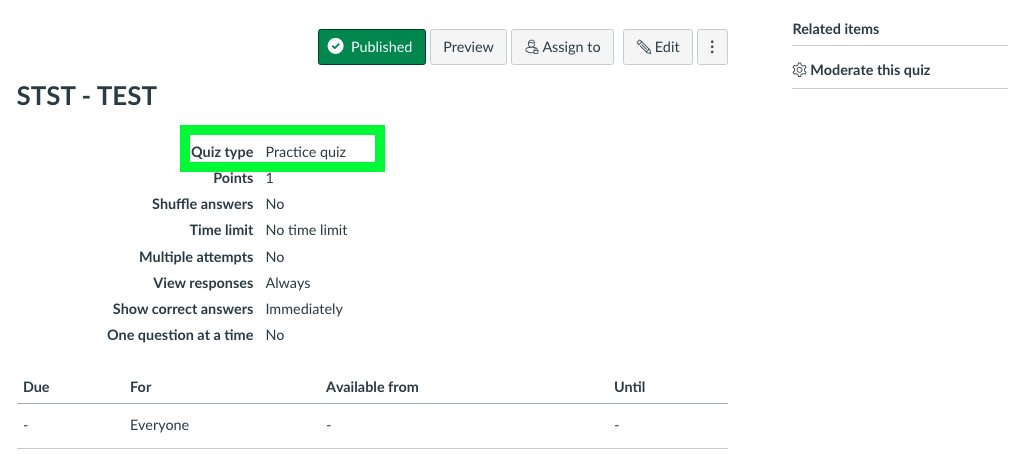Click the pencil icon on Edit button
Screen dimensions: 1032x454
[x=644, y=47]
